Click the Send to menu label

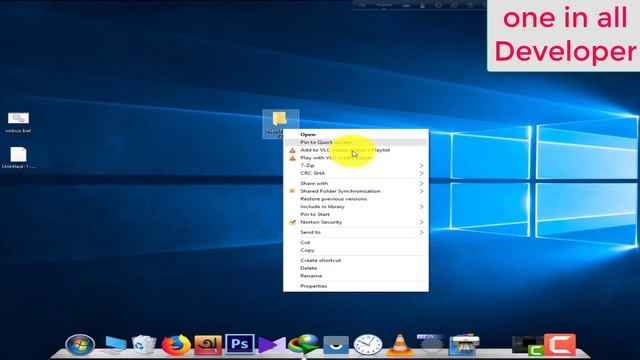coord(310,232)
